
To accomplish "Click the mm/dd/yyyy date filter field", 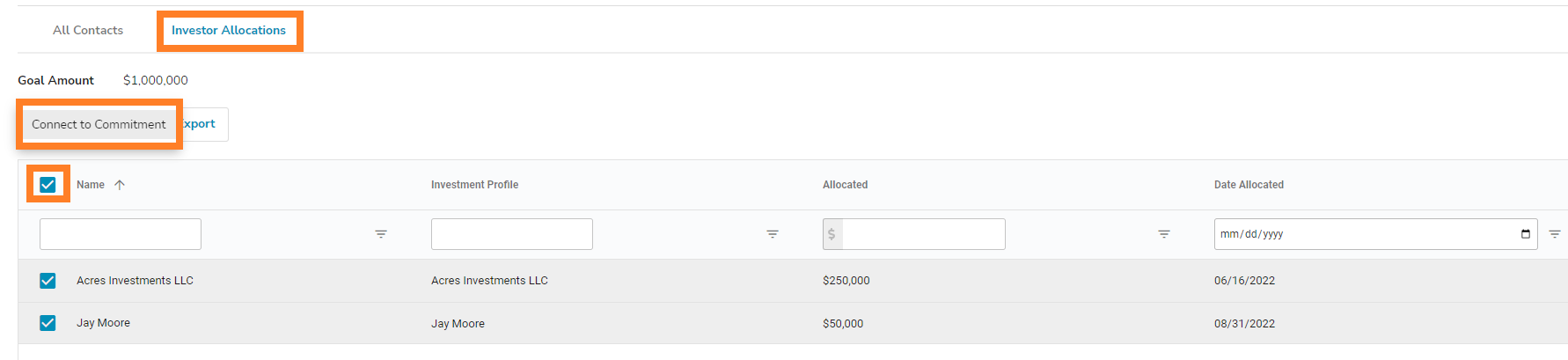I will [1376, 234].
